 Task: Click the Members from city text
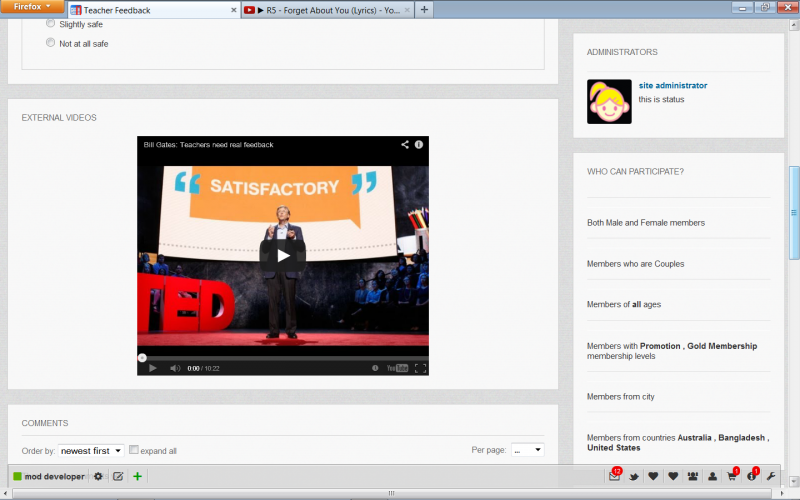pos(620,396)
